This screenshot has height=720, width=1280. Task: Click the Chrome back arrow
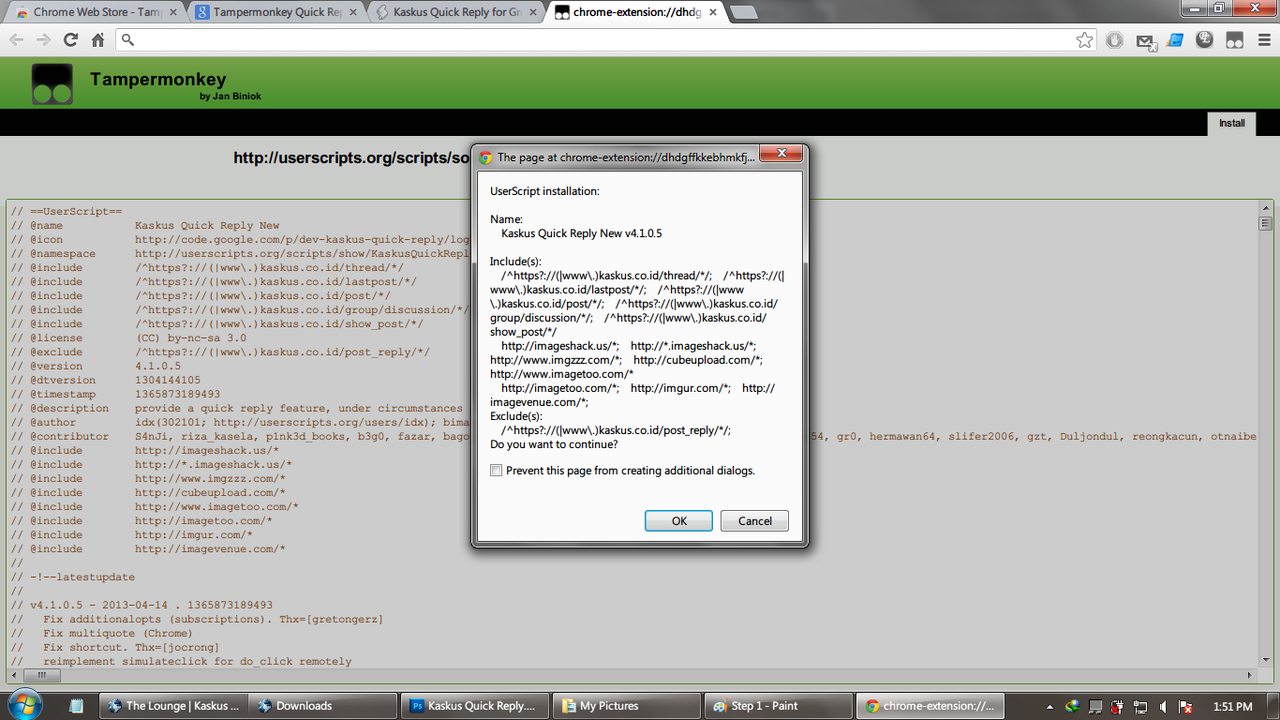(16, 40)
